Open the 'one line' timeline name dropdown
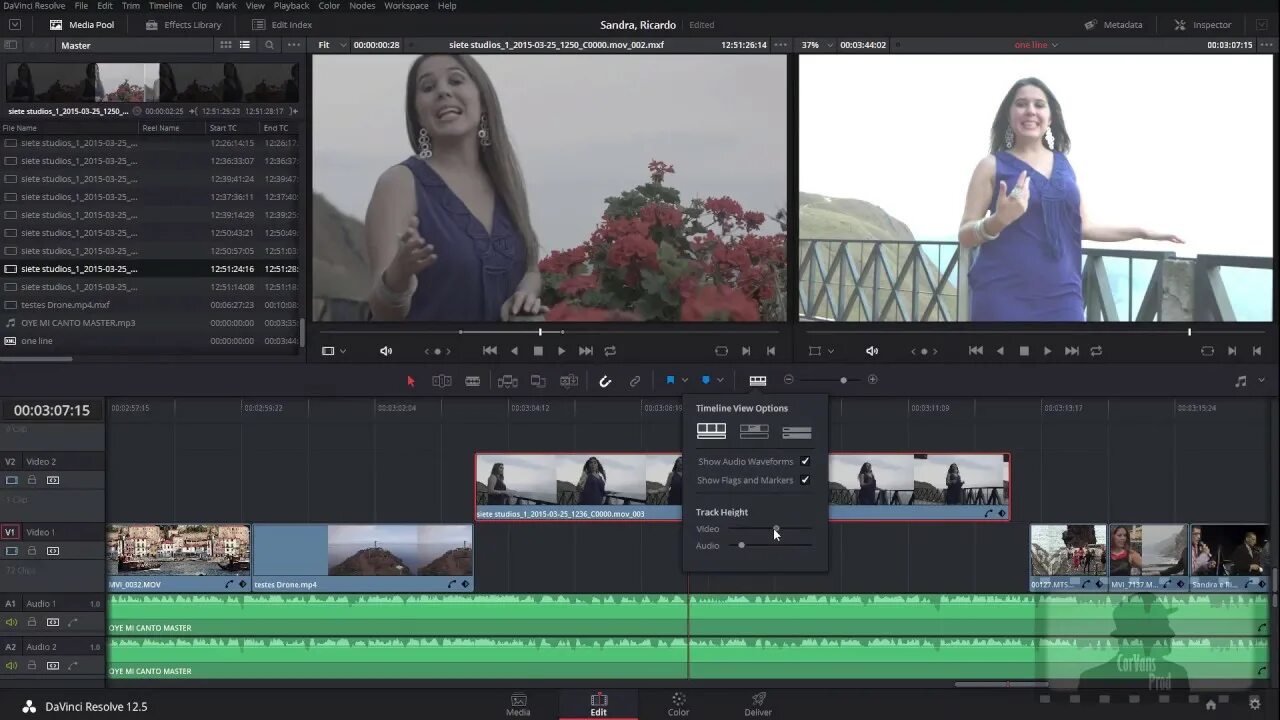The width and height of the screenshot is (1280, 720). (1036, 45)
